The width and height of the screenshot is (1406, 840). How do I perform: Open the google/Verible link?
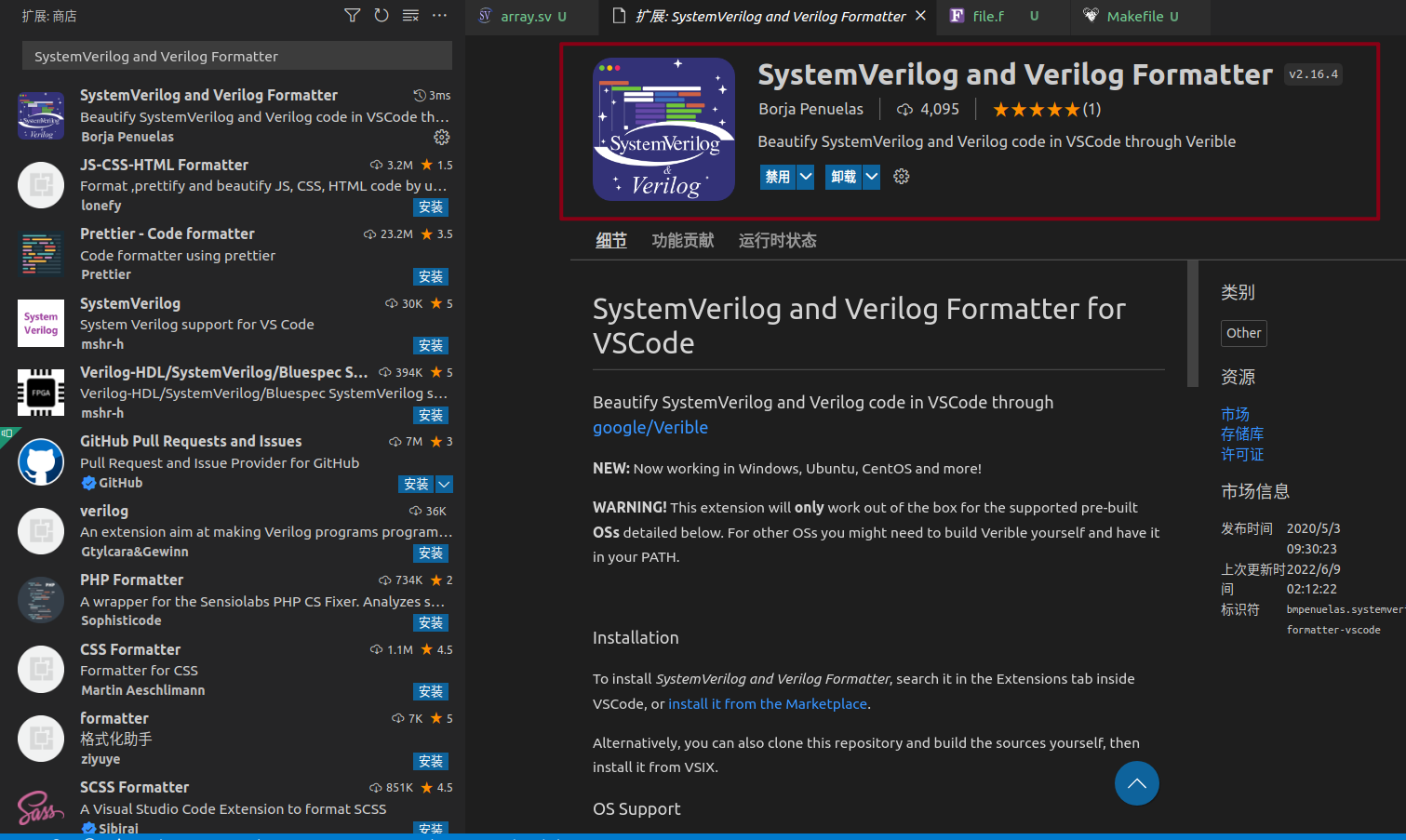(x=650, y=427)
